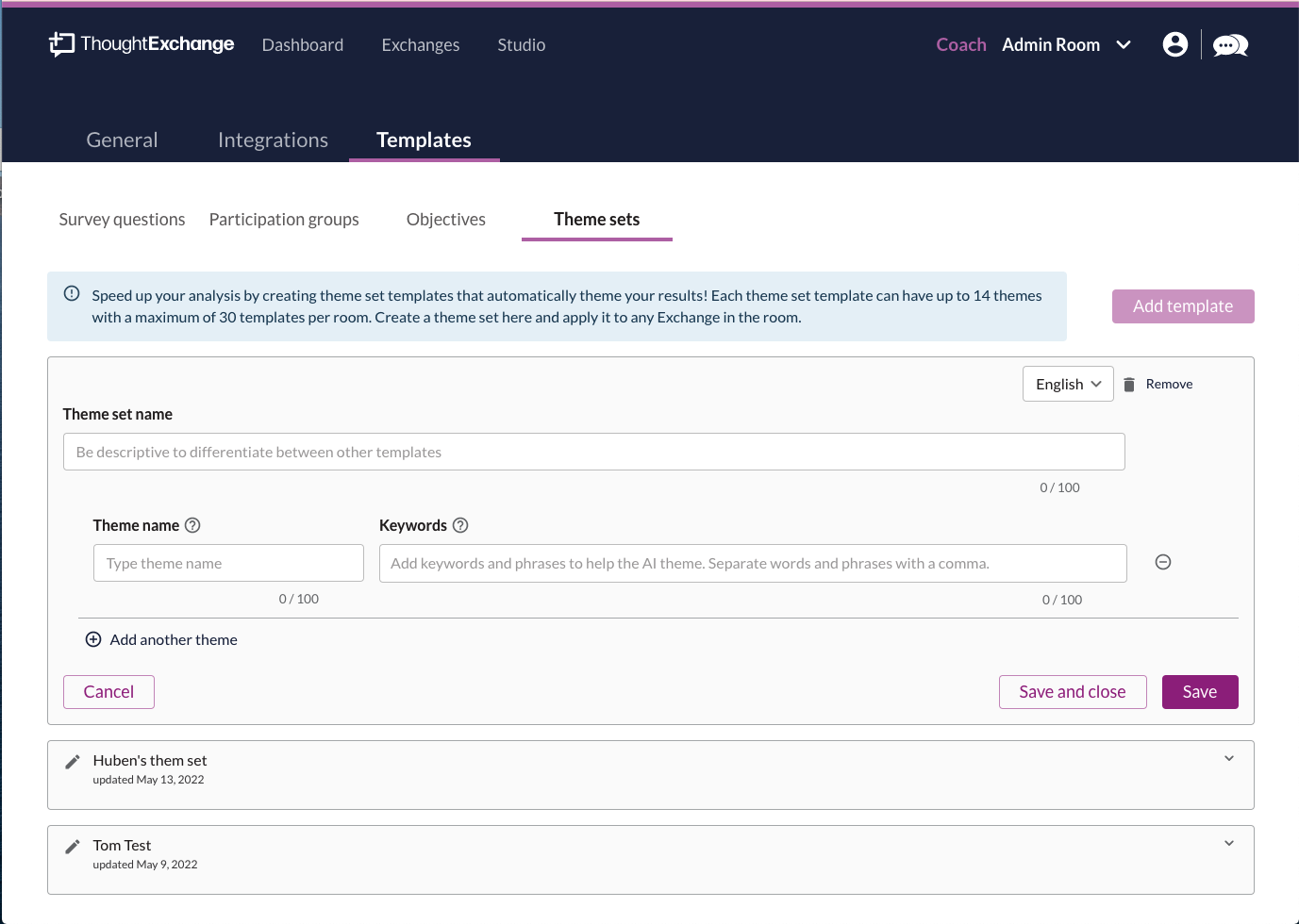Viewport: 1299px width, 924px height.
Task: Click the Remove label text
Action: (x=1170, y=384)
